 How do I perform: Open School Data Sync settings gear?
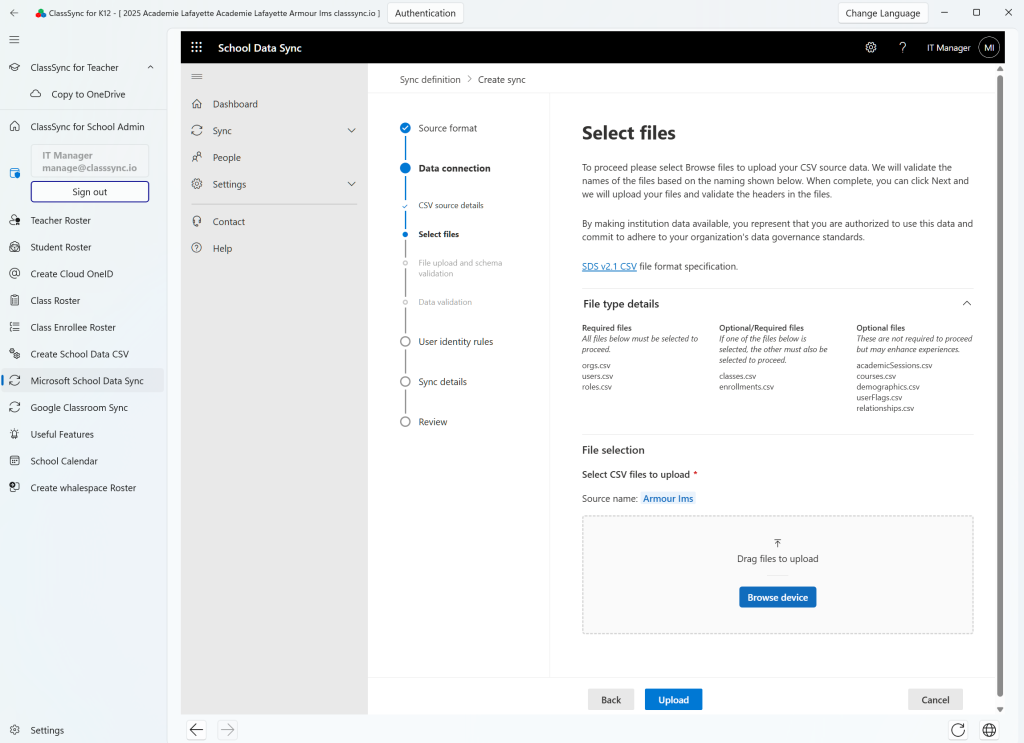[871, 48]
